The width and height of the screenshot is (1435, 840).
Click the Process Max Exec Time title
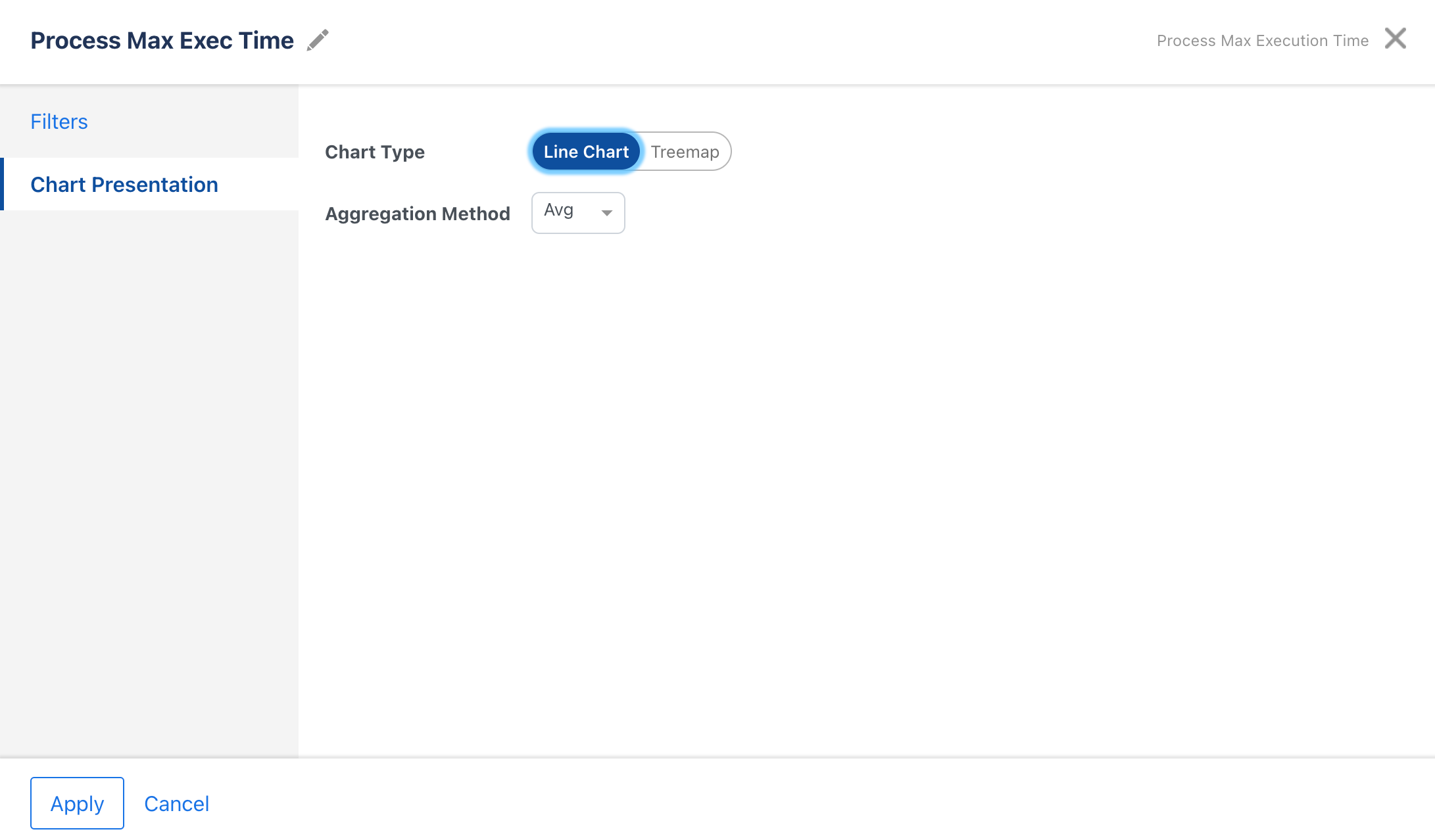coord(162,41)
